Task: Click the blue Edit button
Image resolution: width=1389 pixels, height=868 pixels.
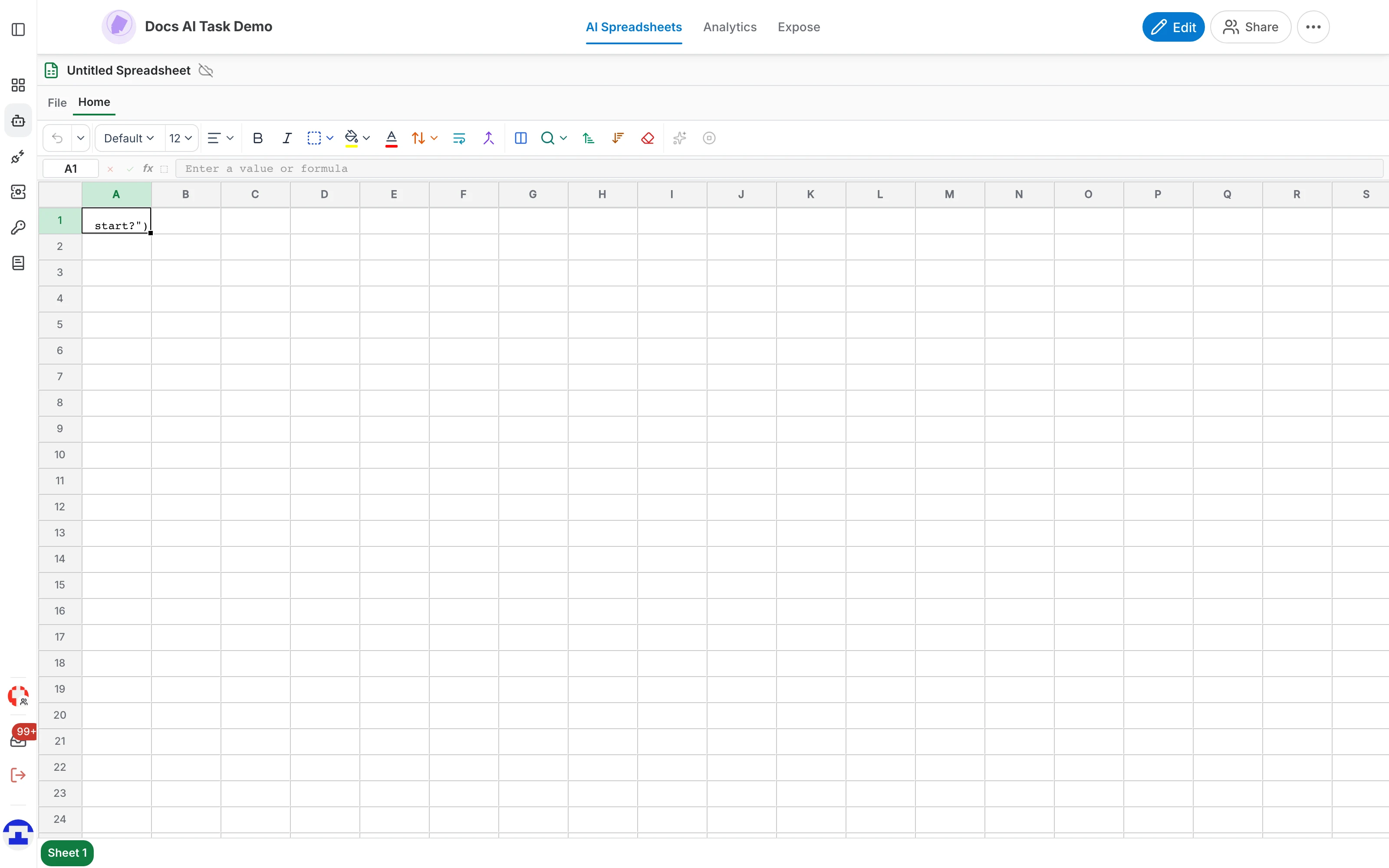Action: click(x=1173, y=27)
